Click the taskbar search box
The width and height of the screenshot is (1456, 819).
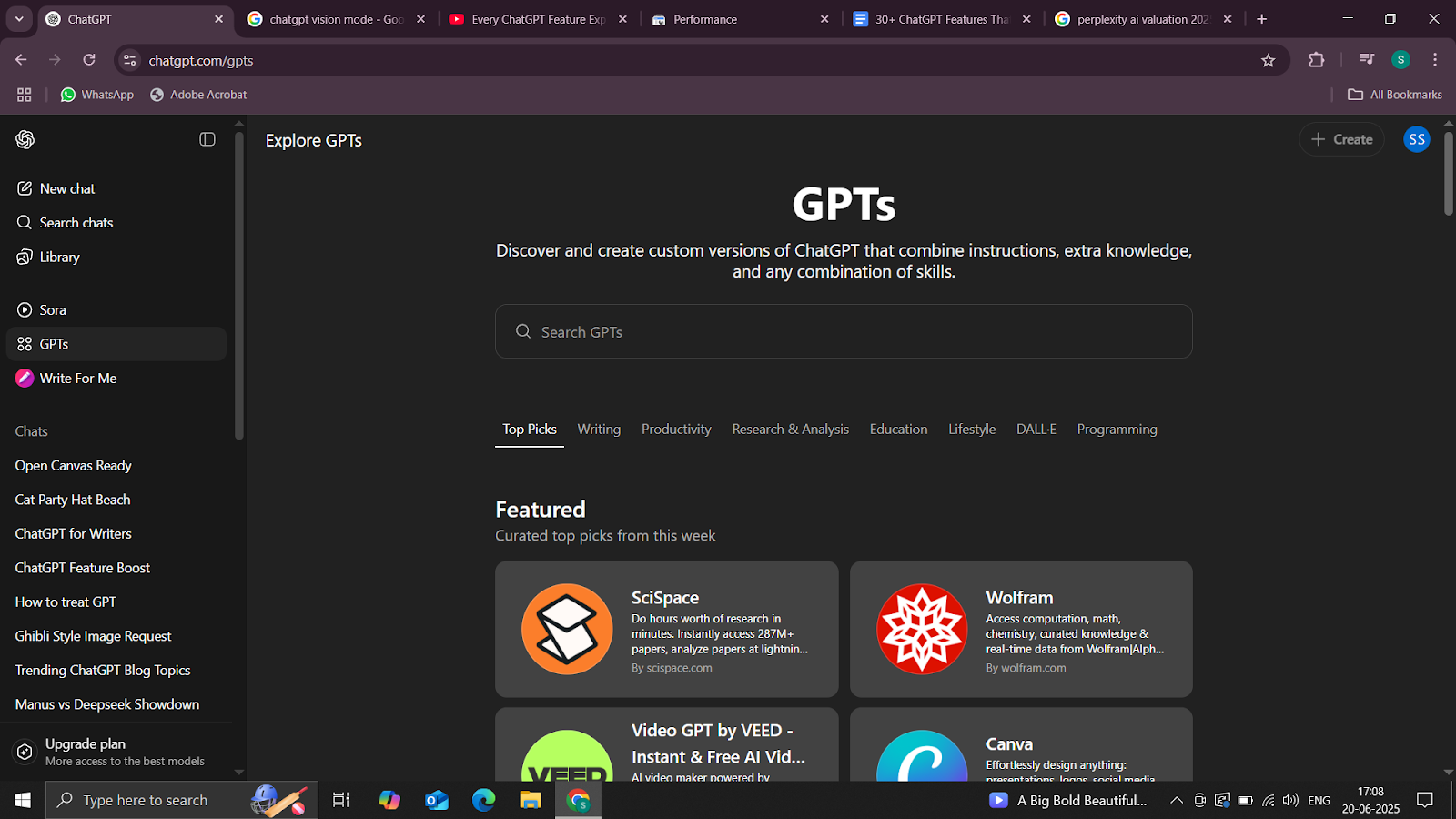pos(182,800)
